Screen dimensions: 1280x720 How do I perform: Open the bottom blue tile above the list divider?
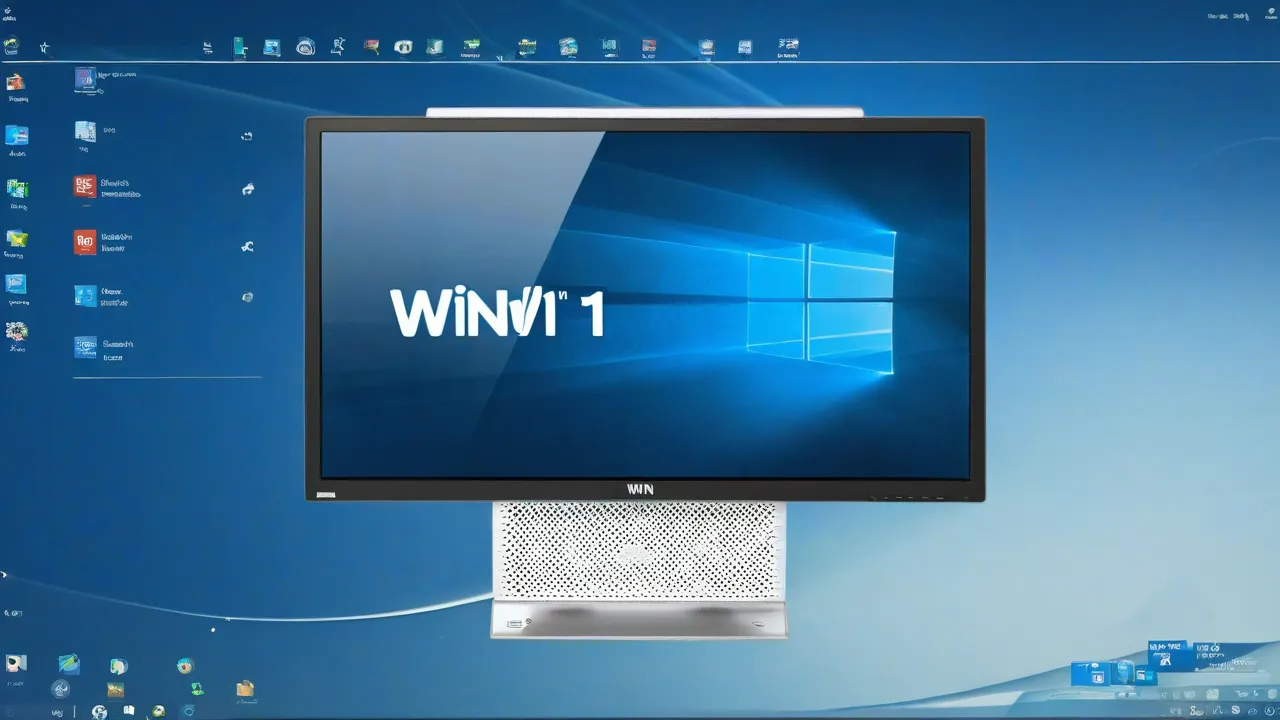click(86, 347)
